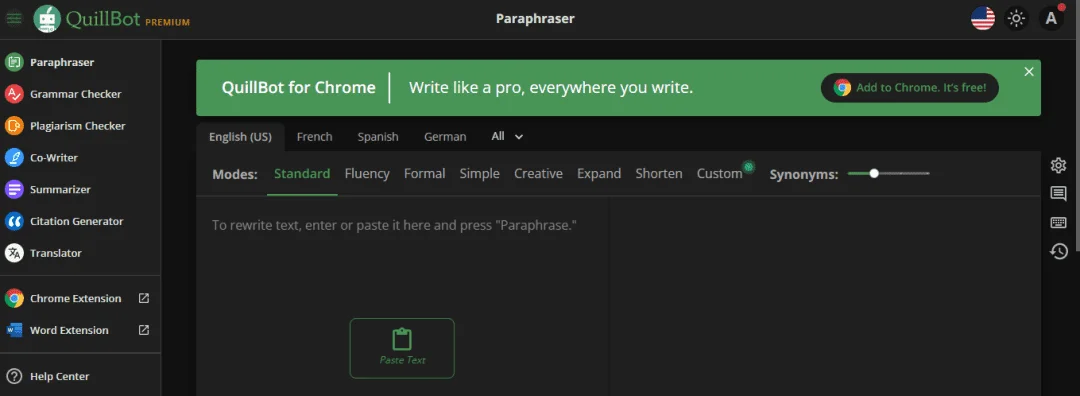The width and height of the screenshot is (1080, 396).
Task: Click the Citation Generator label
Action: 76,221
